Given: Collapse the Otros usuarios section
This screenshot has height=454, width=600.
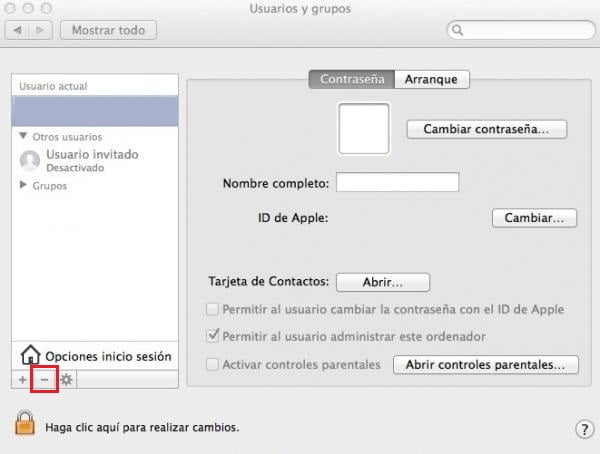Looking at the screenshot, I should (x=23, y=136).
